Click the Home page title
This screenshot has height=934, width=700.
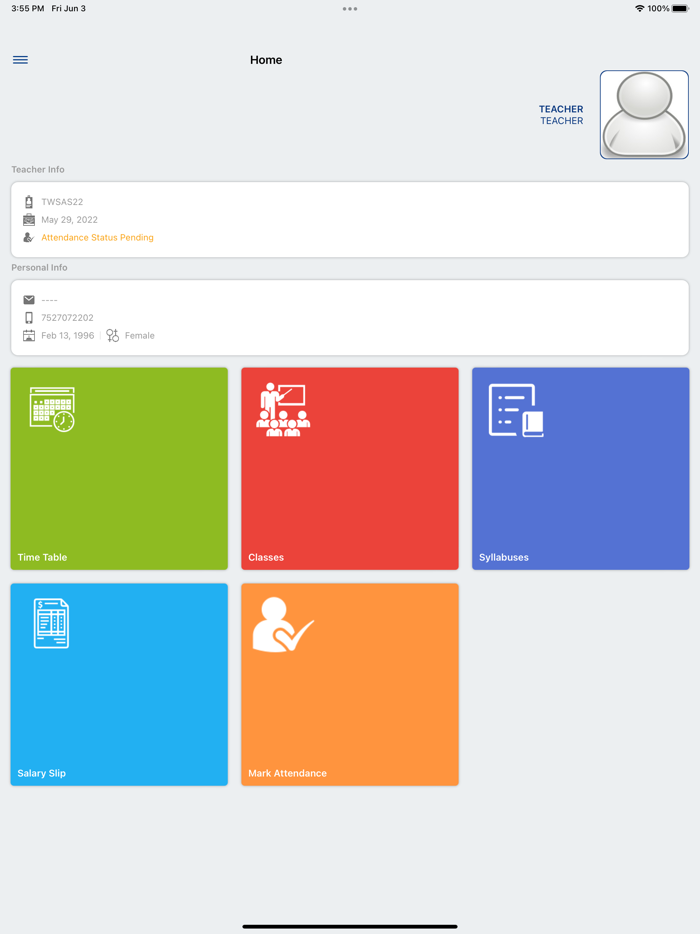[x=266, y=60]
